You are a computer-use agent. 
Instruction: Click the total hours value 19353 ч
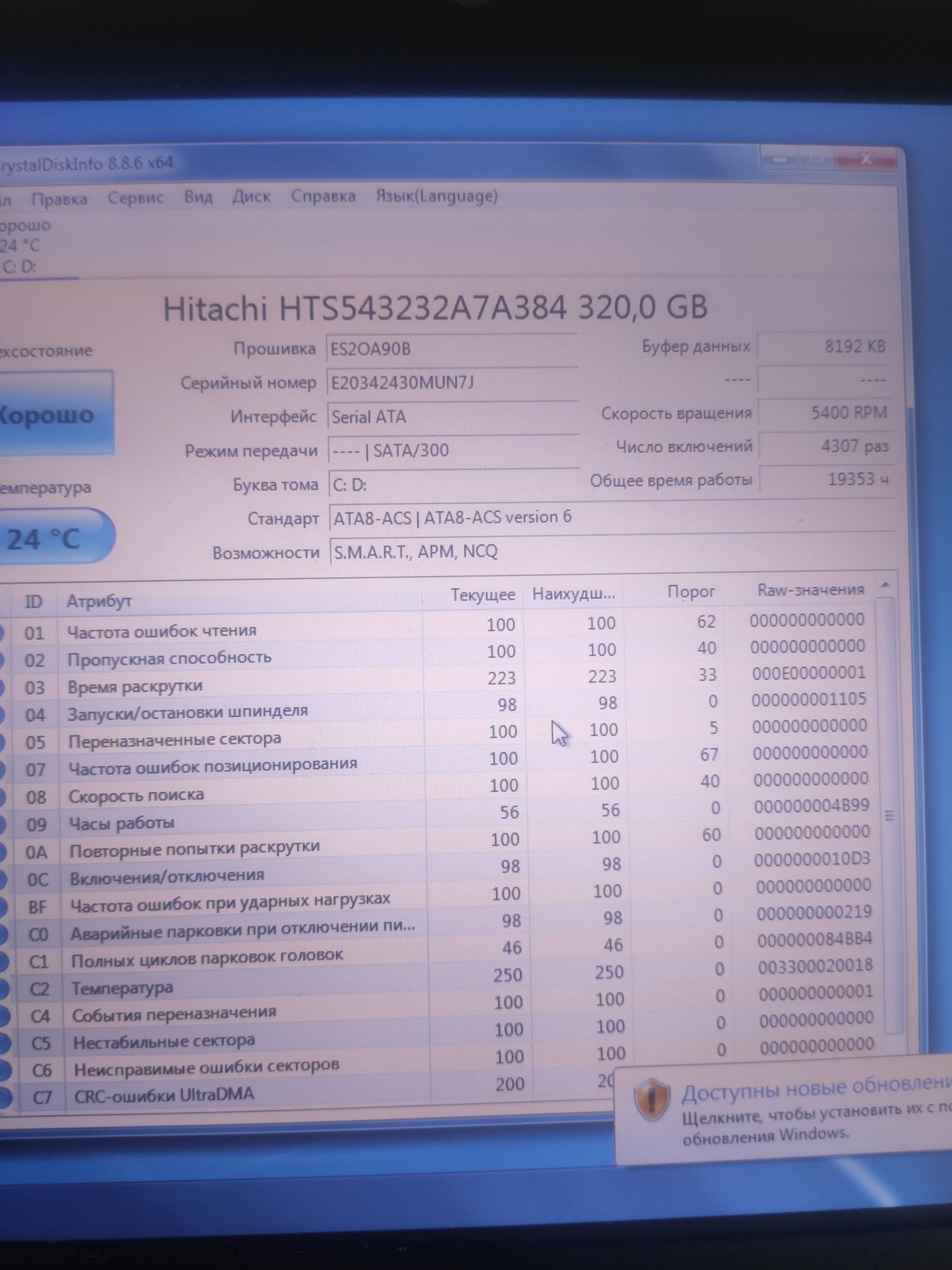(826, 479)
